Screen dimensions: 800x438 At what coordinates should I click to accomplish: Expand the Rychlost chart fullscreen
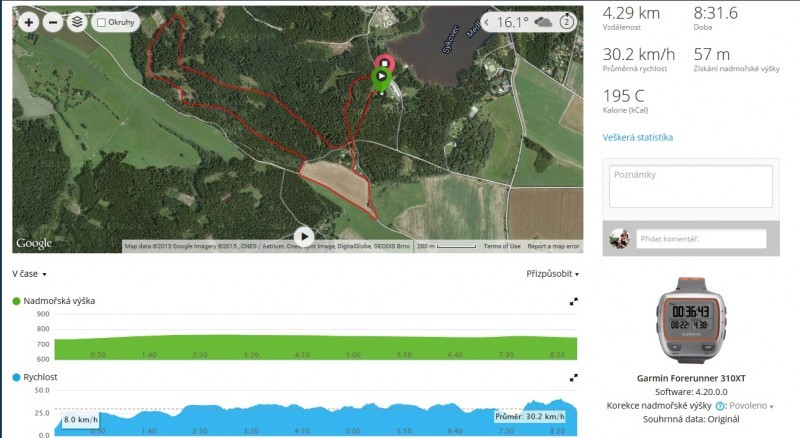click(x=573, y=378)
